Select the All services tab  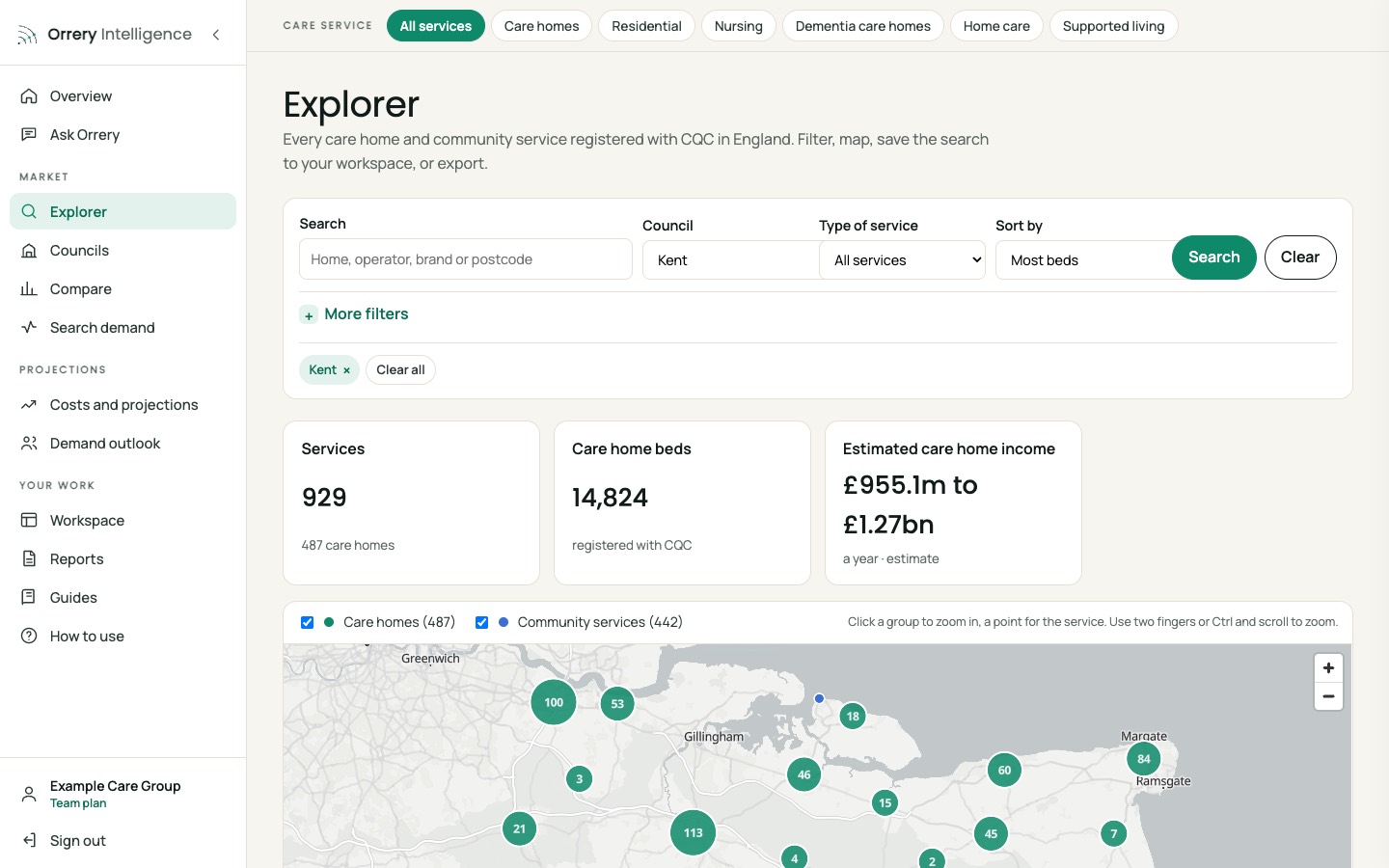point(436,26)
